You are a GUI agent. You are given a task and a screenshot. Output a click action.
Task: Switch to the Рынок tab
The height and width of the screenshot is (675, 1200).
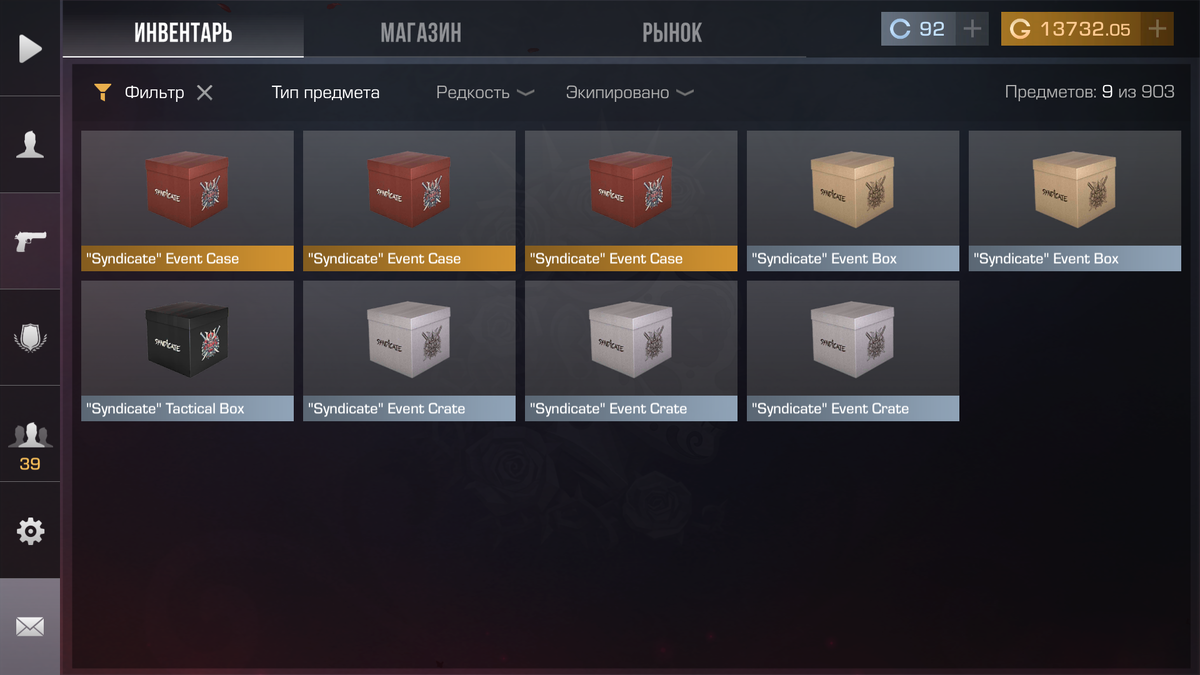pyautogui.click(x=672, y=32)
